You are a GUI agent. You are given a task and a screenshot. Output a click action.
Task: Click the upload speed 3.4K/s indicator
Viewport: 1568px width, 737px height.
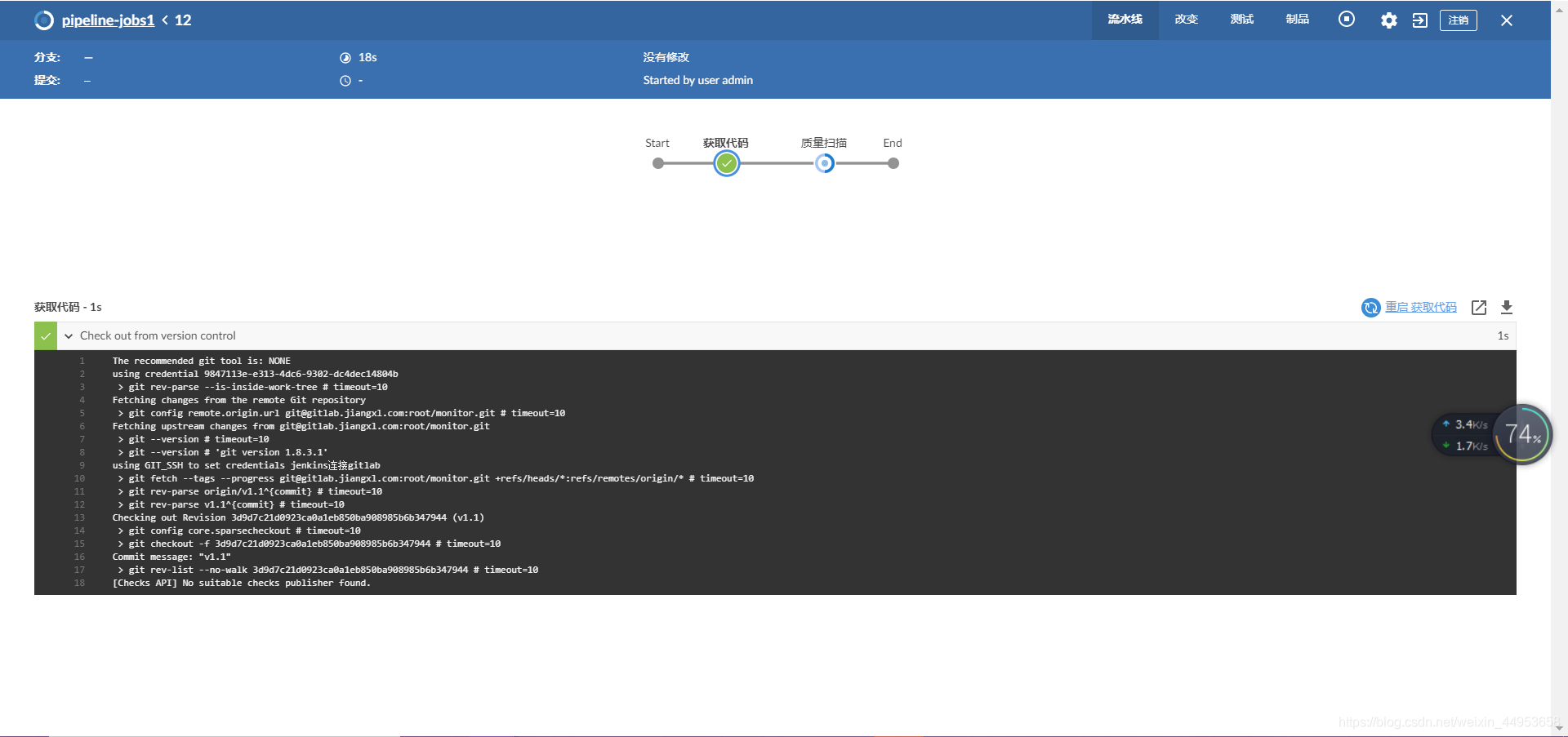click(1465, 424)
